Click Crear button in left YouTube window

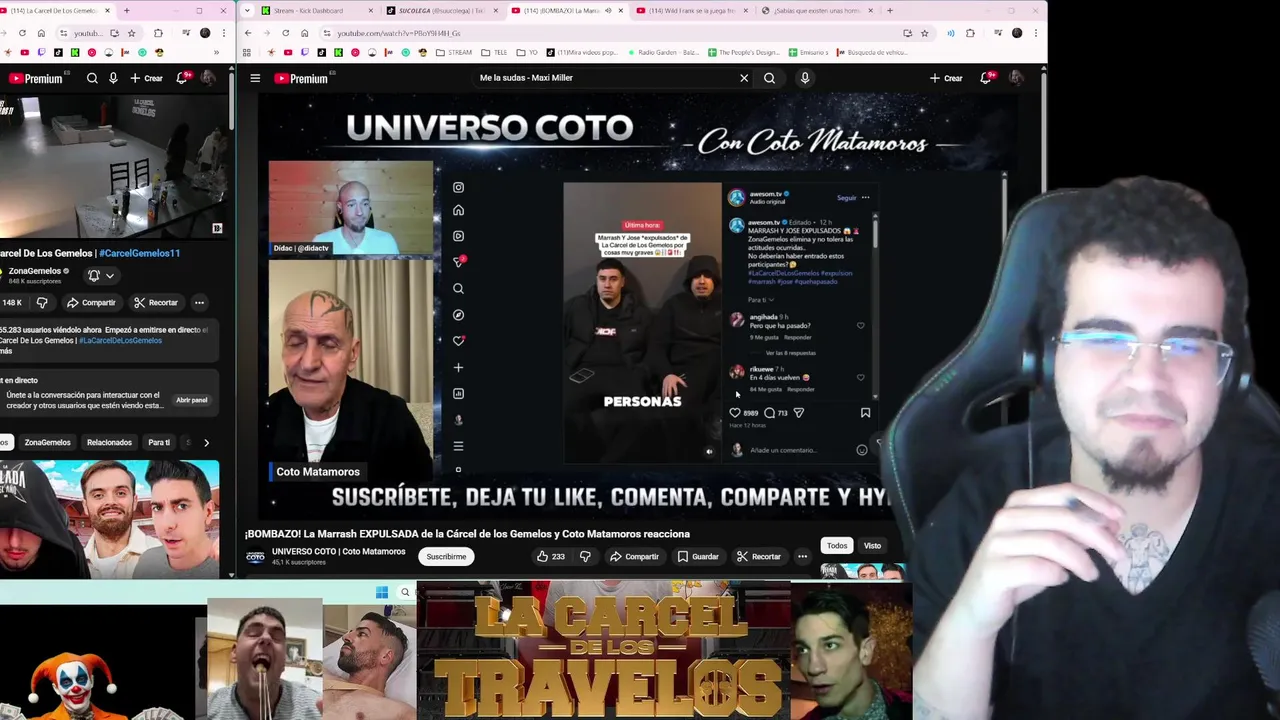click(x=146, y=78)
